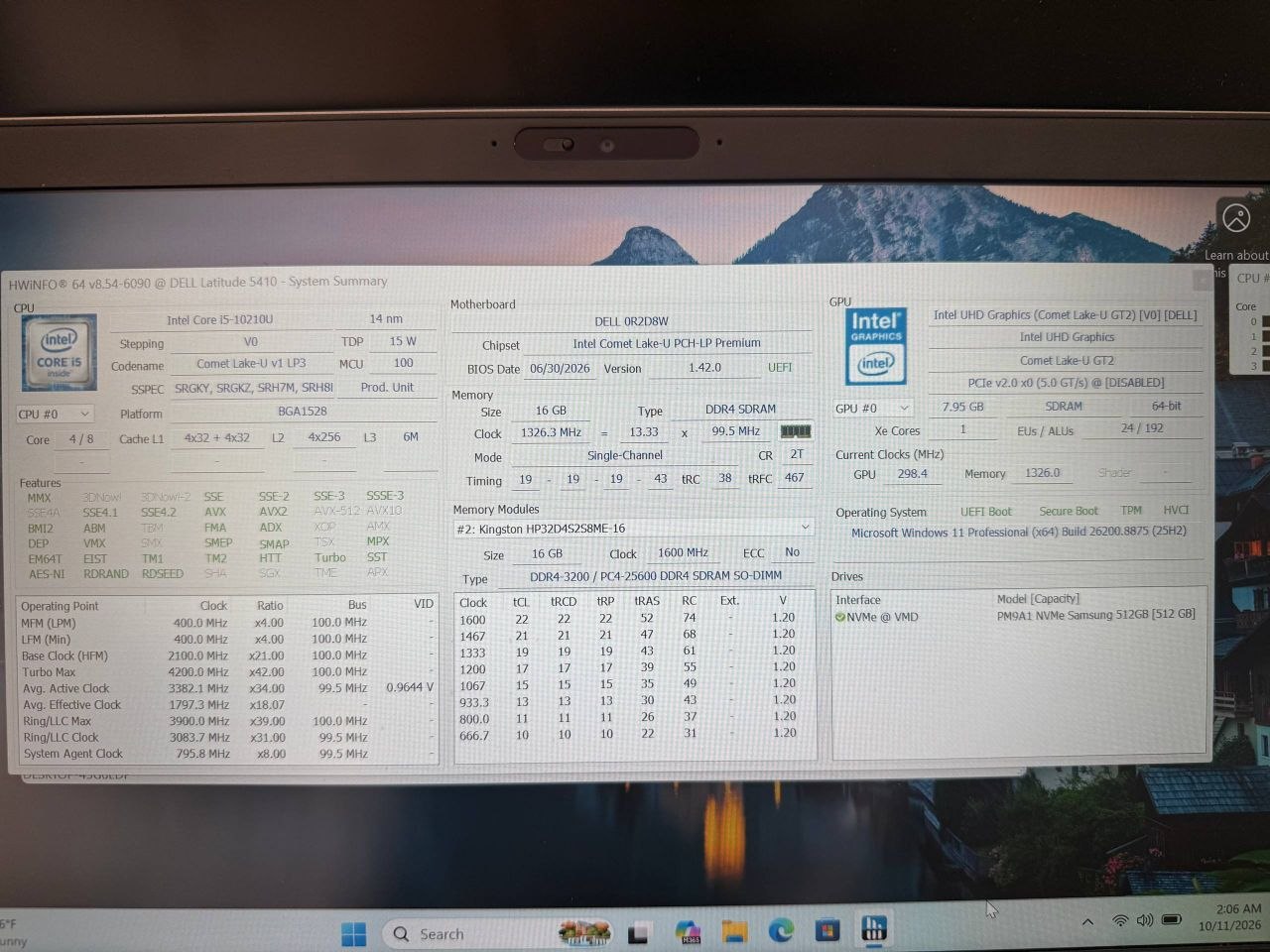
Task: Click the 1600 clock row in timing table
Action: 634,618
